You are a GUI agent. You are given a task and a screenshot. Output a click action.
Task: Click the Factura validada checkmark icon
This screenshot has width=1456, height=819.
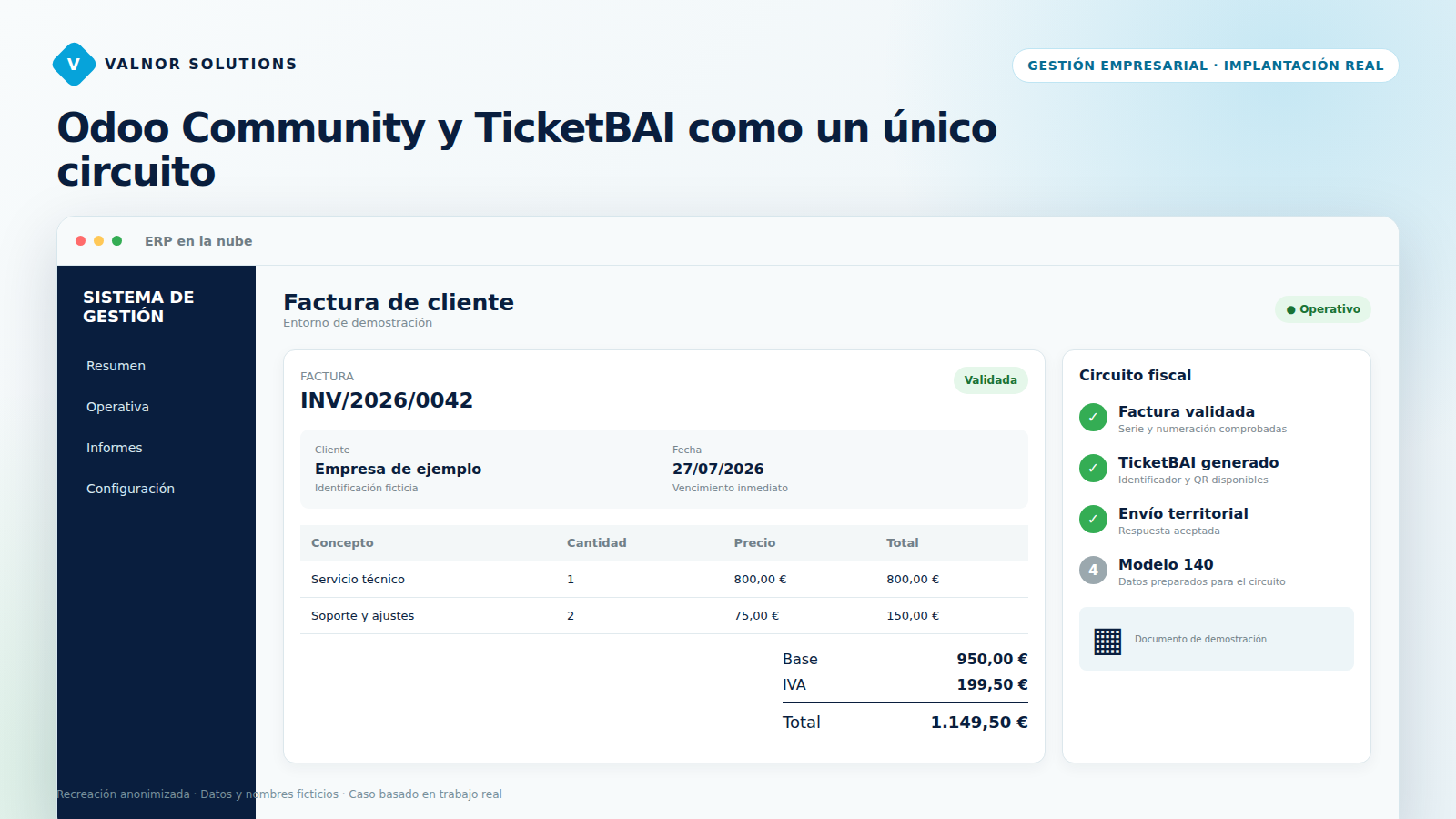[1093, 417]
